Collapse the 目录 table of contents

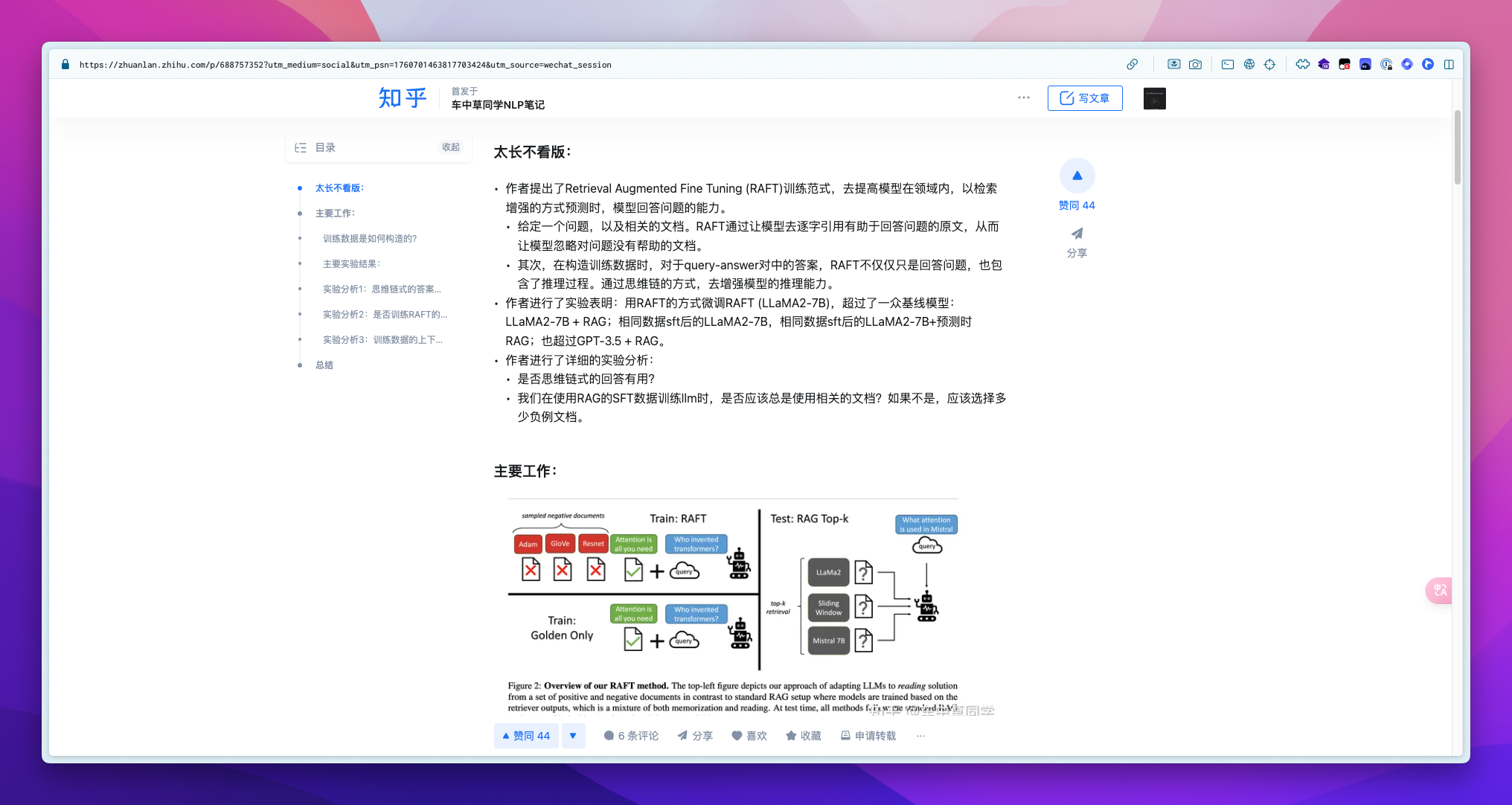tap(451, 147)
